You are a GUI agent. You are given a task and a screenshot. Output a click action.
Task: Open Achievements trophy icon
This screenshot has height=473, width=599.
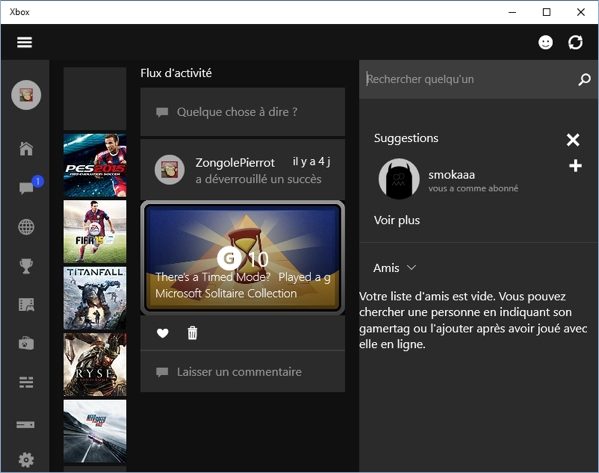[x=26, y=266]
